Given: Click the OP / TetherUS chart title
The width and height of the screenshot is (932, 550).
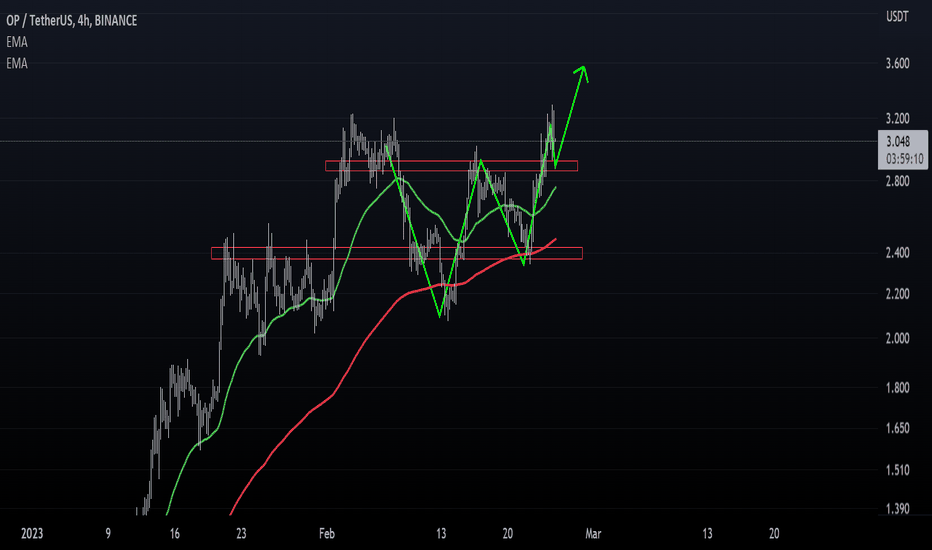Looking at the screenshot, I should tap(71, 21).
